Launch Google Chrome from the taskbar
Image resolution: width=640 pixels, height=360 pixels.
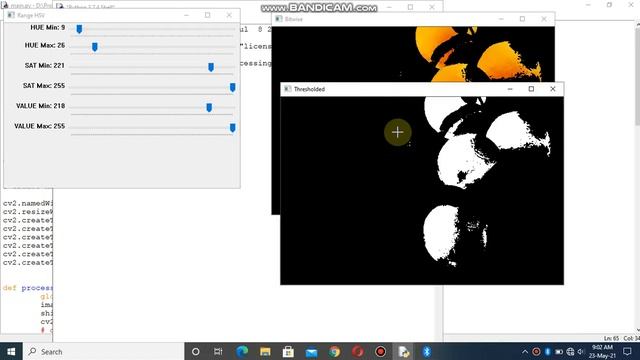pos(335,351)
